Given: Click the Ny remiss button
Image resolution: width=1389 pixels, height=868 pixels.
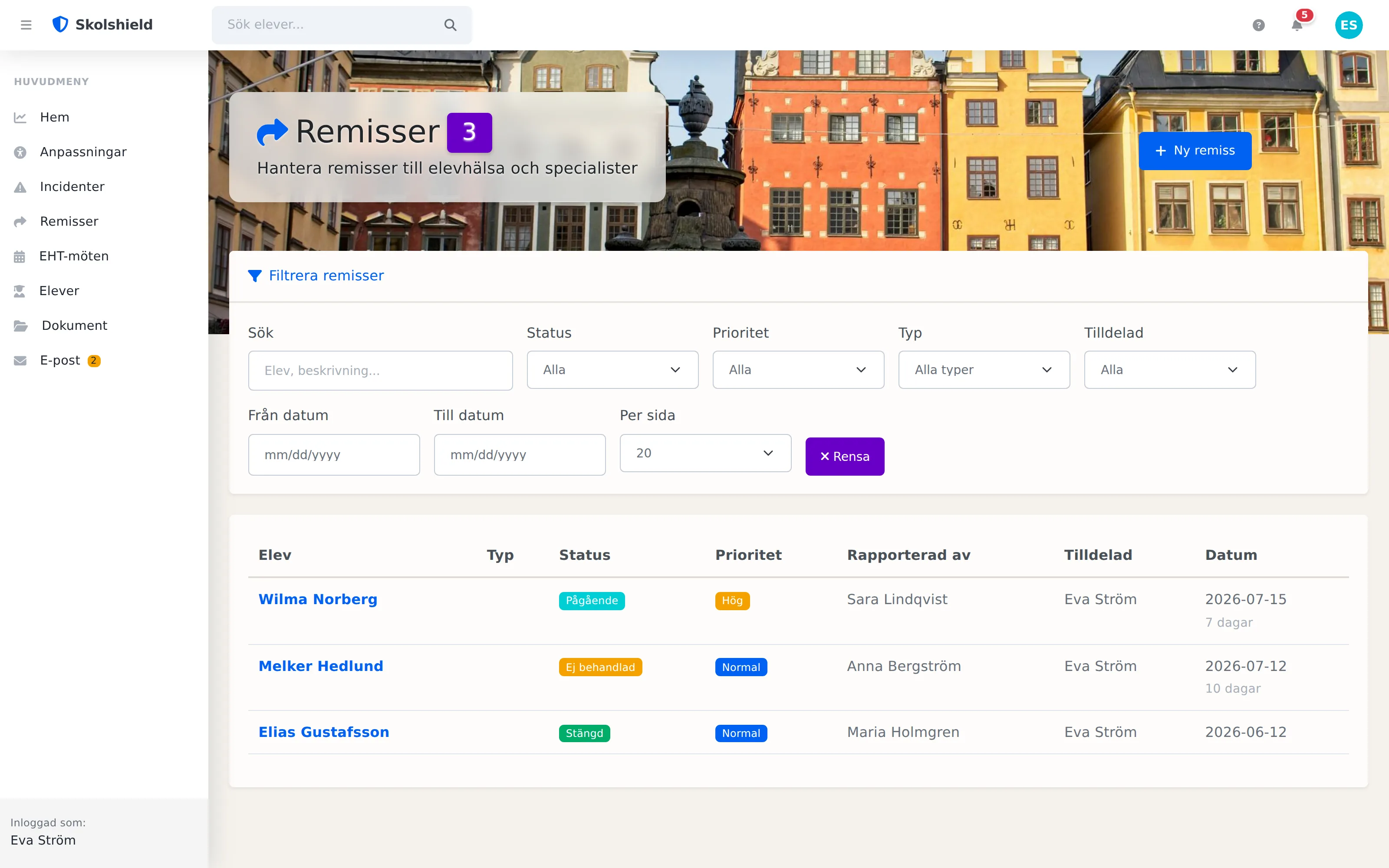Looking at the screenshot, I should point(1195,151).
